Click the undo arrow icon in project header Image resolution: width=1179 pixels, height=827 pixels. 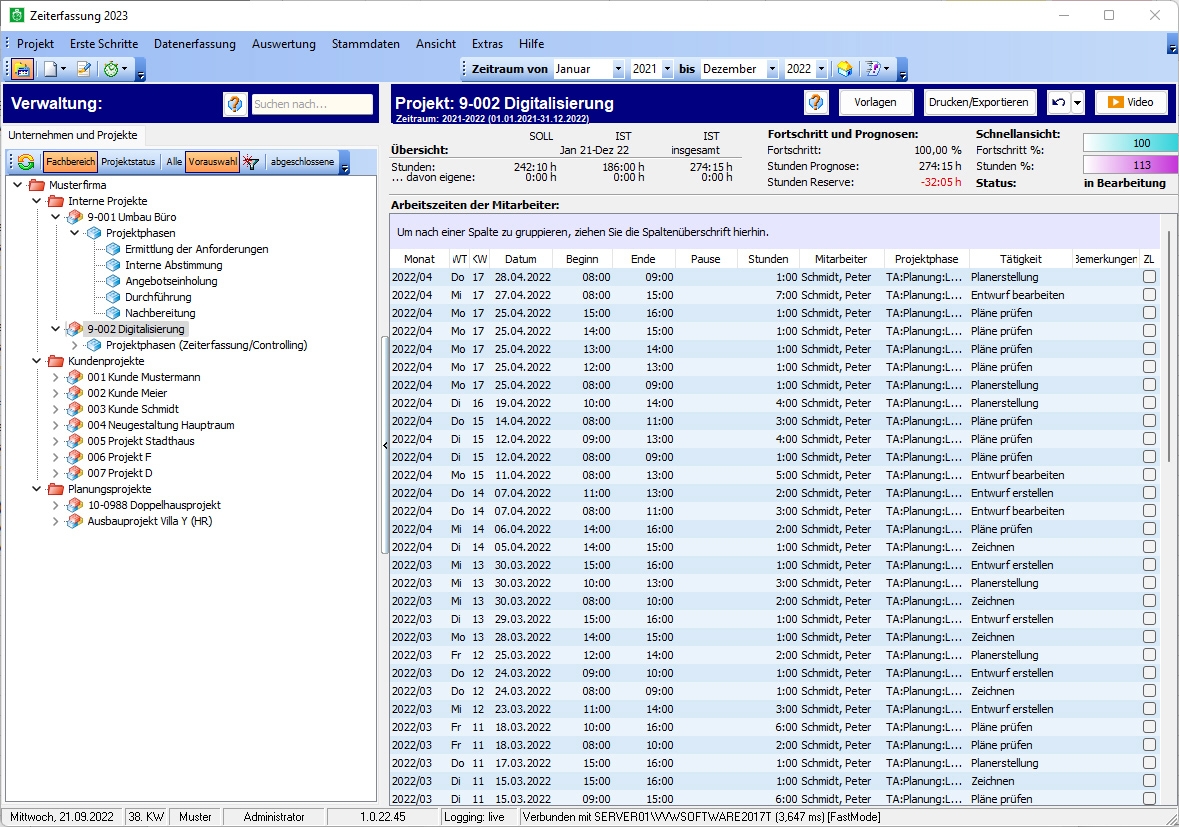[1058, 103]
